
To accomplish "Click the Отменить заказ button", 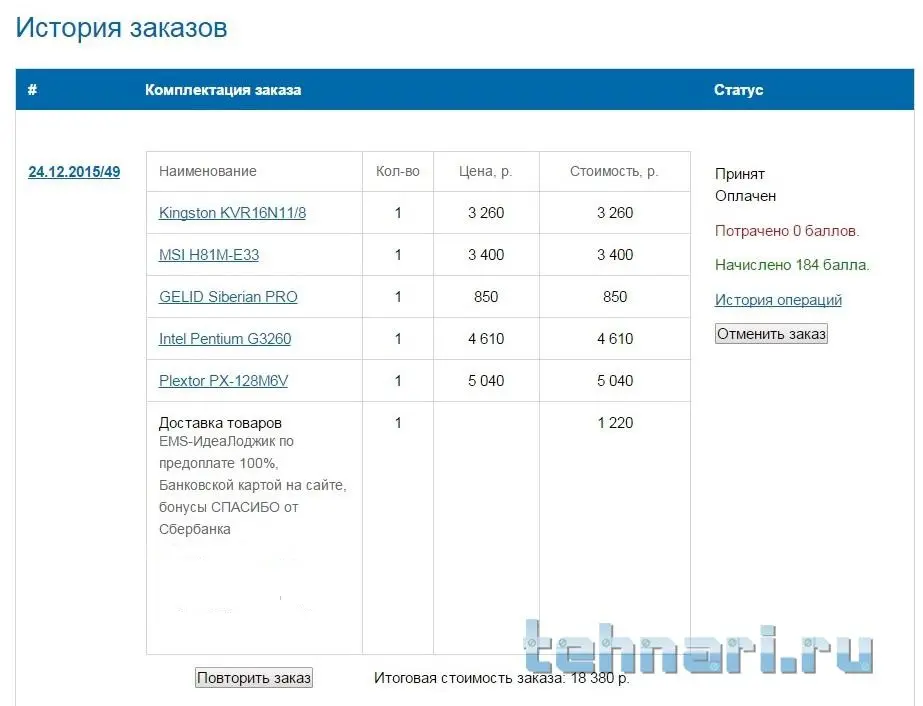I will coord(771,334).
